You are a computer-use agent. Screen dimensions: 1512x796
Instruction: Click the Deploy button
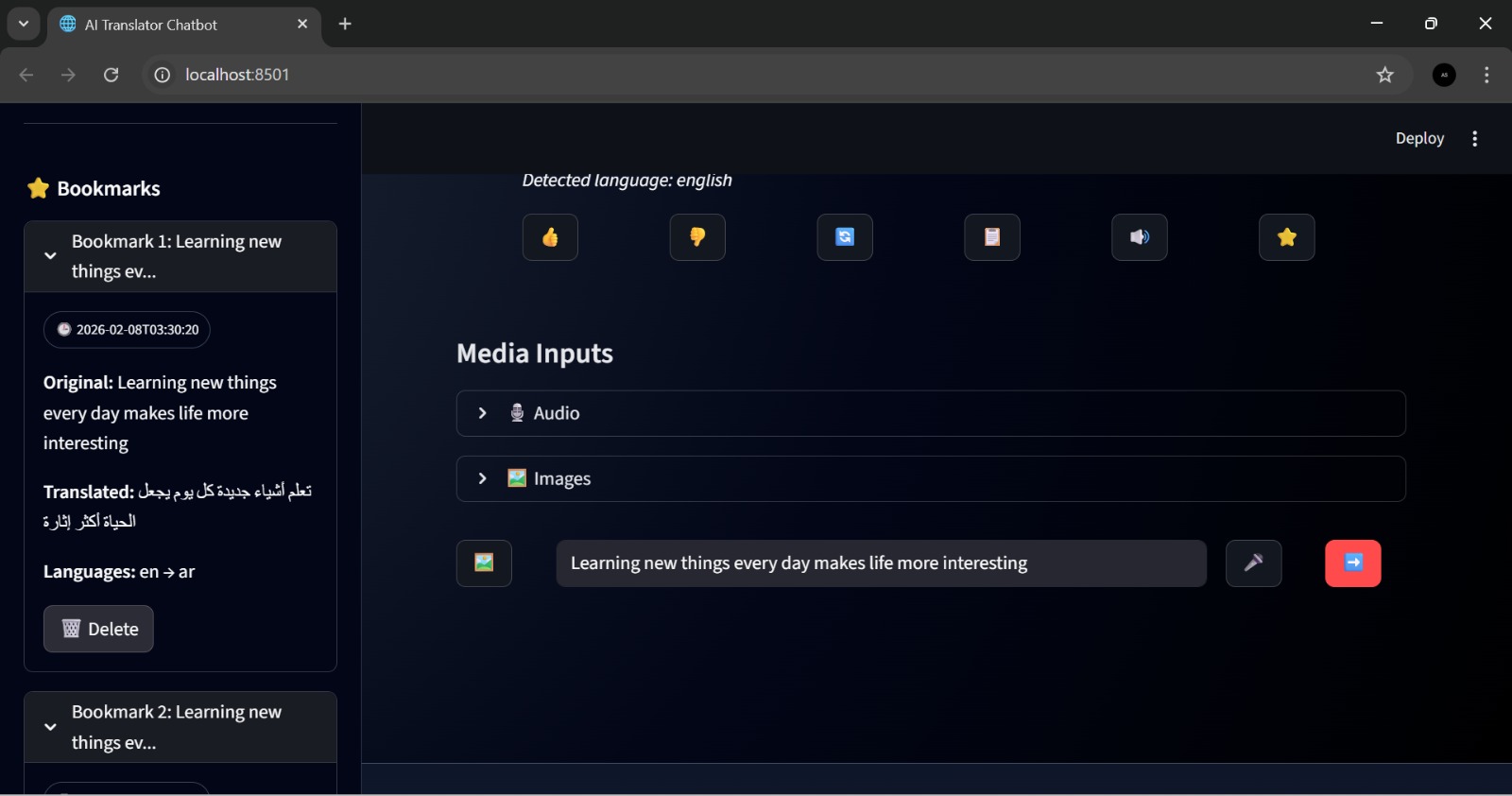tap(1419, 138)
